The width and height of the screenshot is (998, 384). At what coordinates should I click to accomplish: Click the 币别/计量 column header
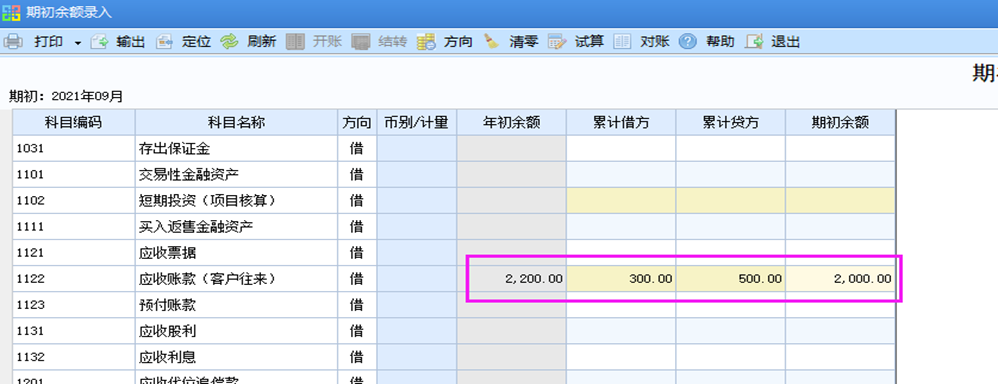pyautogui.click(x=416, y=122)
